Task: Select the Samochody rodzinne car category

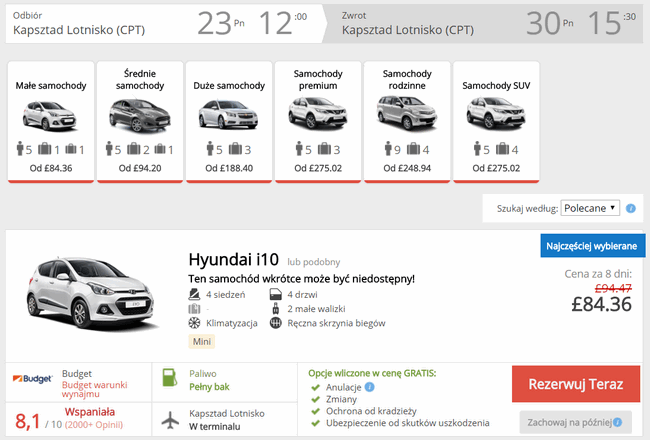Action: tap(407, 122)
